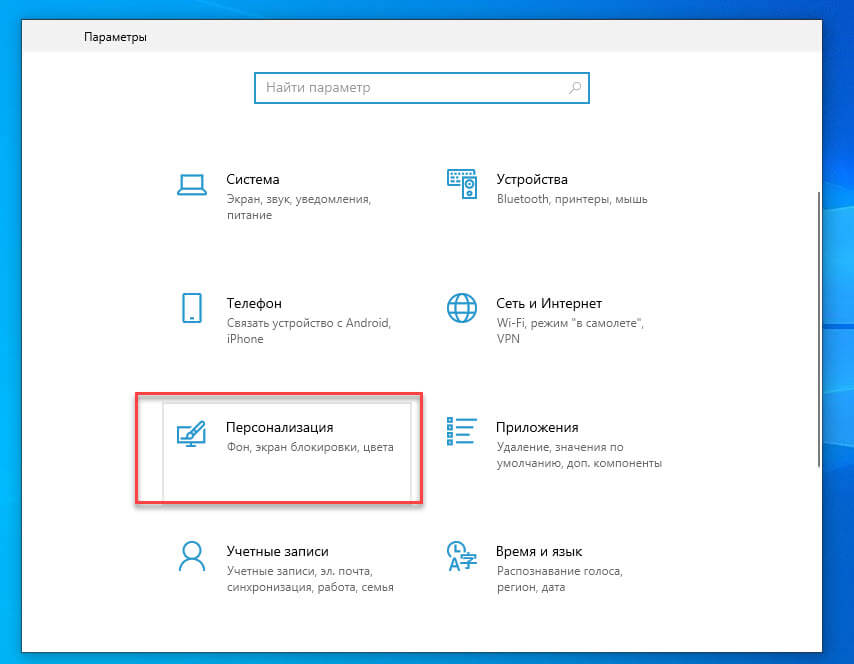Open the Приложения list icon
This screenshot has width=854, height=664.
(462, 431)
